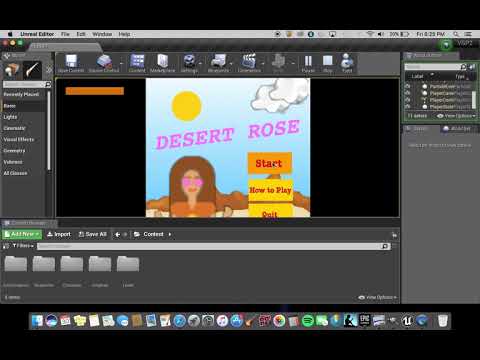The width and height of the screenshot is (480, 360).
Task: Toggle visibility eye of fourth outliner actor
Action: click(x=407, y=107)
